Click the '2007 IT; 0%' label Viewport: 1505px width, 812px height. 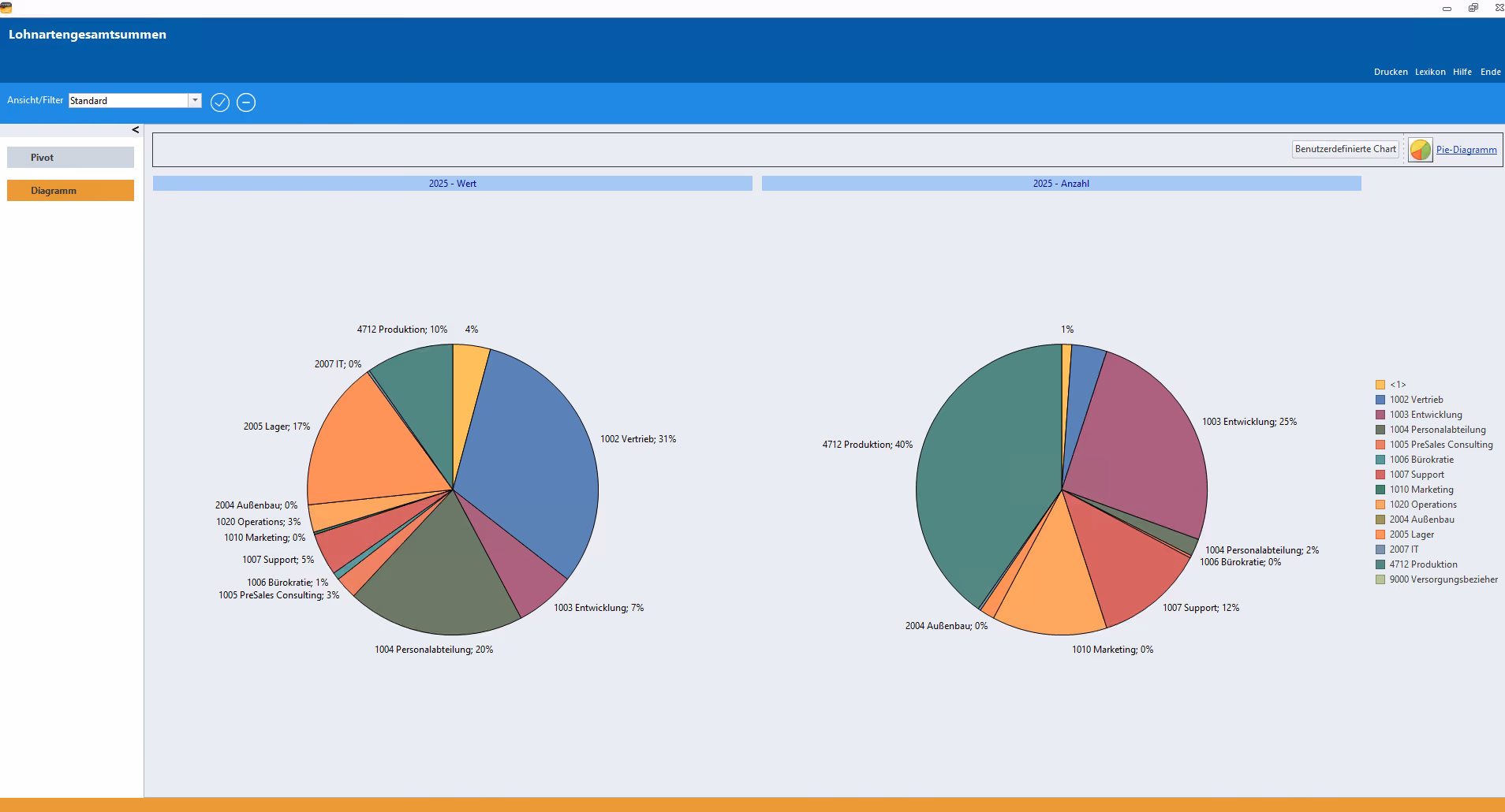point(338,364)
